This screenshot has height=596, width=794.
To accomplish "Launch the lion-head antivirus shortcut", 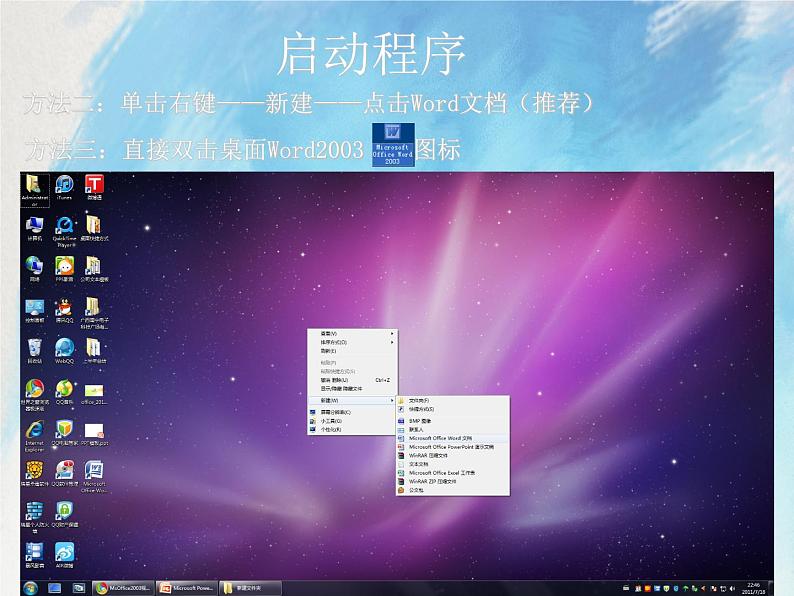I will 34,474.
